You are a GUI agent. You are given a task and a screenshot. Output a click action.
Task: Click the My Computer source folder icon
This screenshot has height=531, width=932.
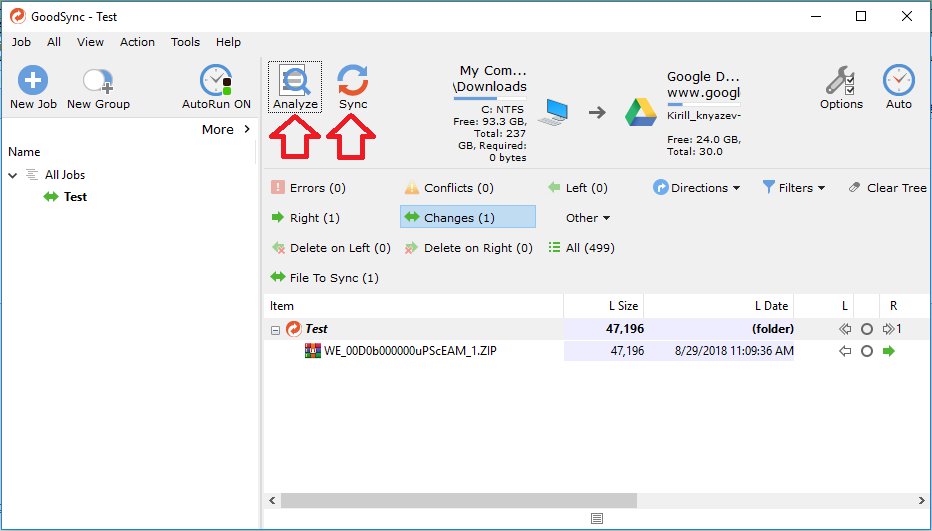click(553, 112)
